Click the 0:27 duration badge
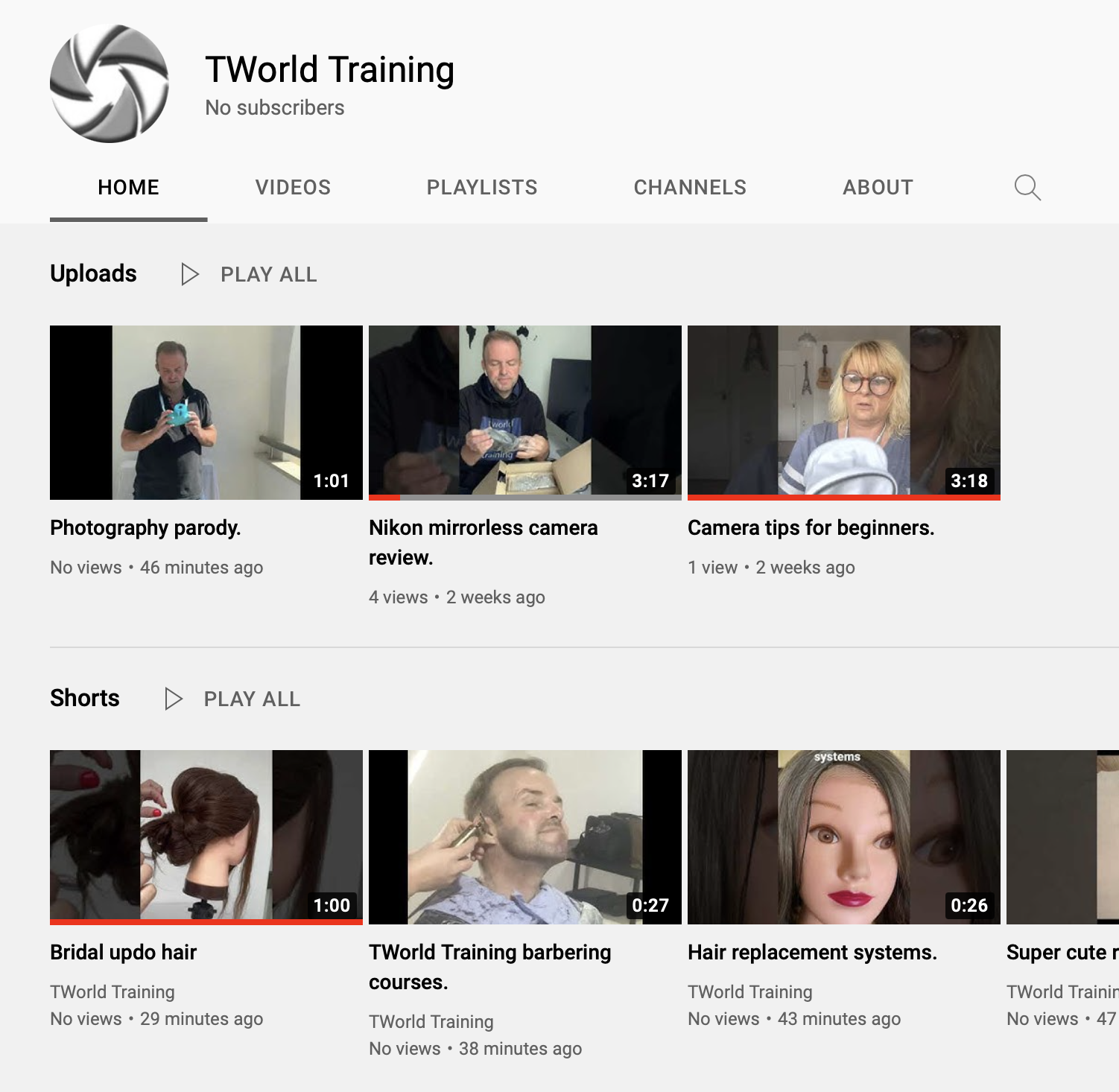 (x=650, y=906)
